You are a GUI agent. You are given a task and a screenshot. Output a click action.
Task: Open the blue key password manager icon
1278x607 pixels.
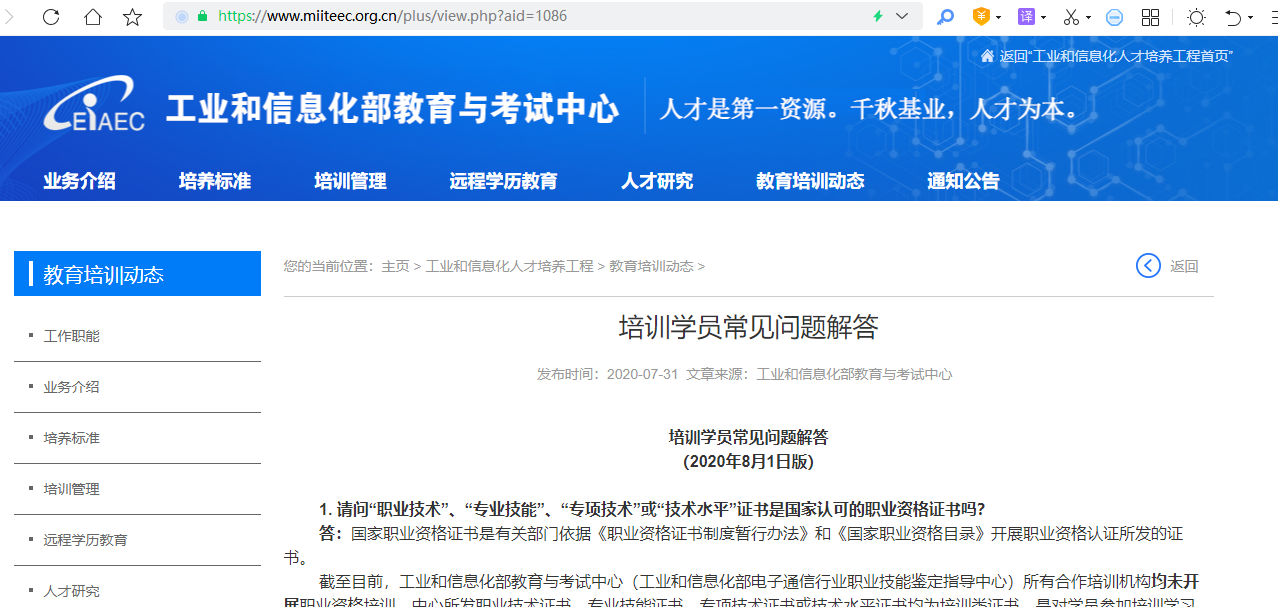point(945,17)
